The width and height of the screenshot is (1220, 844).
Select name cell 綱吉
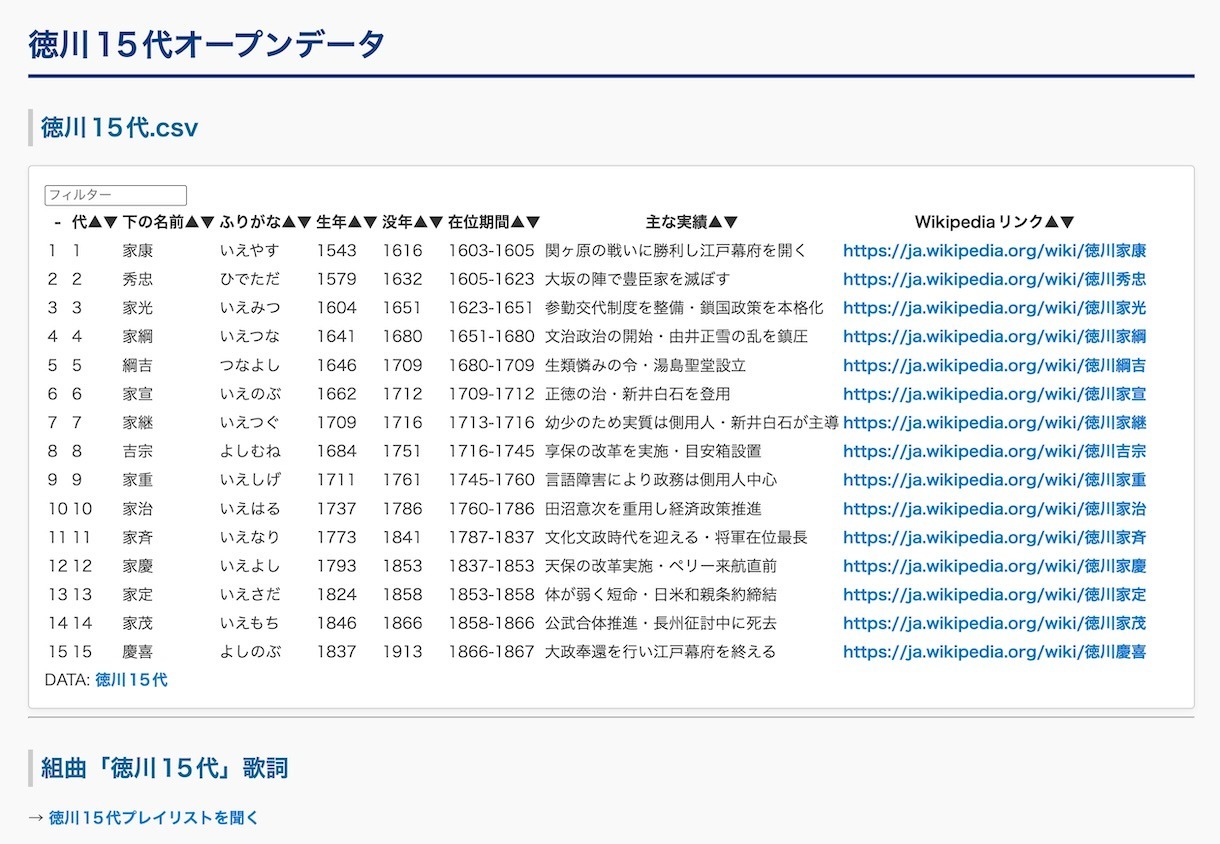(x=138, y=365)
